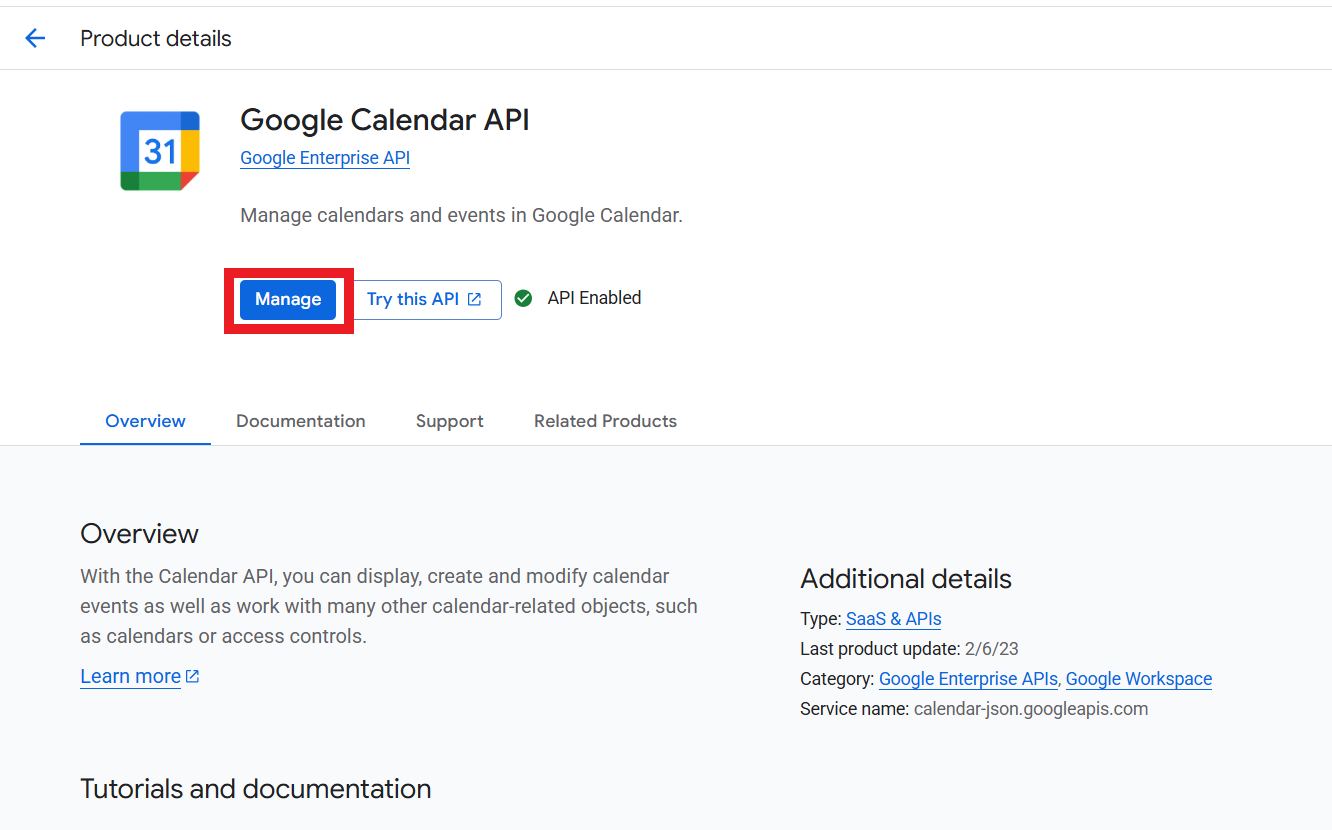
Task: Click the last product update date 2/6/23
Action: (x=992, y=649)
